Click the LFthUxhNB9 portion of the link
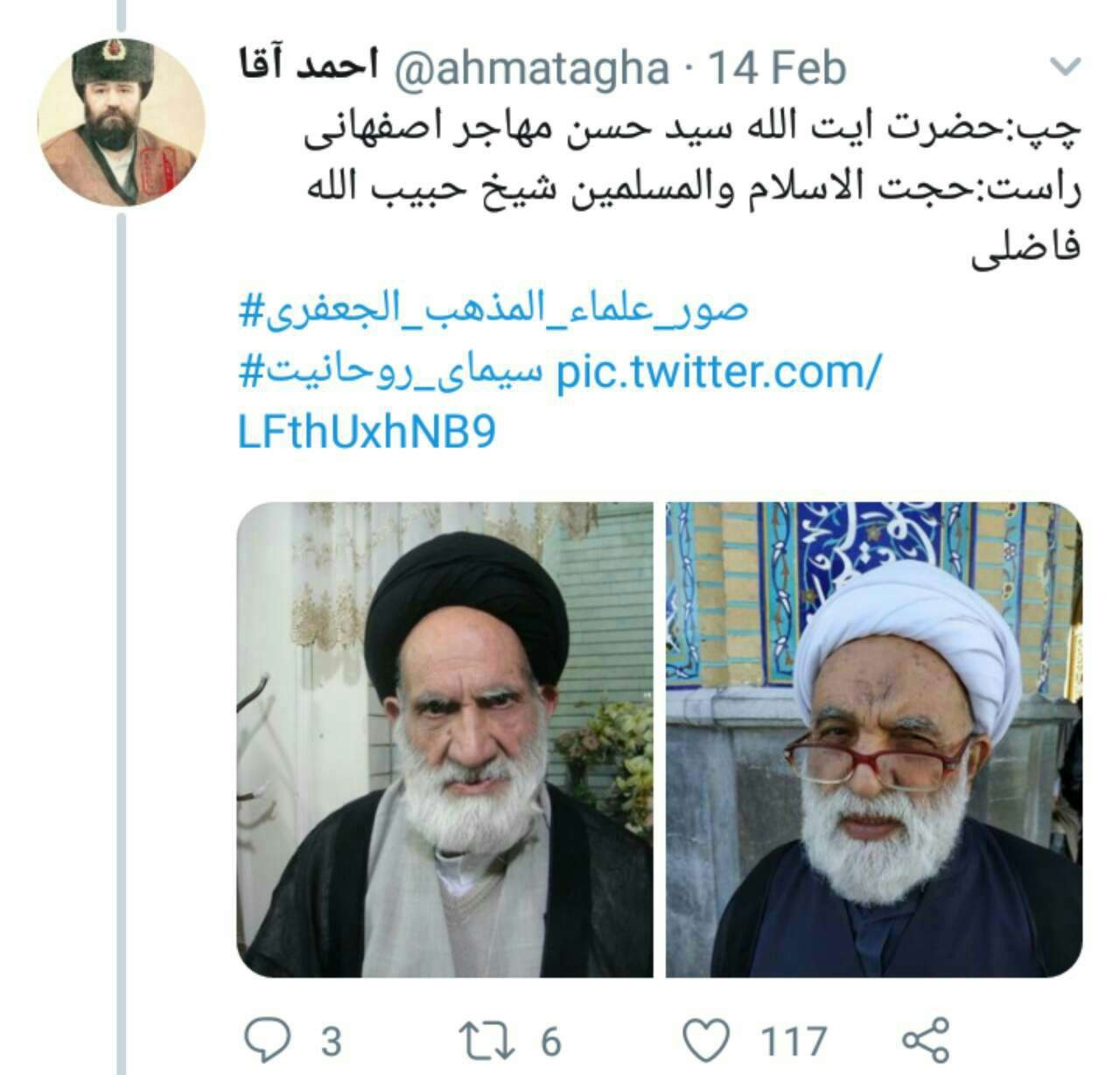Image resolution: width=1120 pixels, height=1075 pixels. (x=367, y=432)
